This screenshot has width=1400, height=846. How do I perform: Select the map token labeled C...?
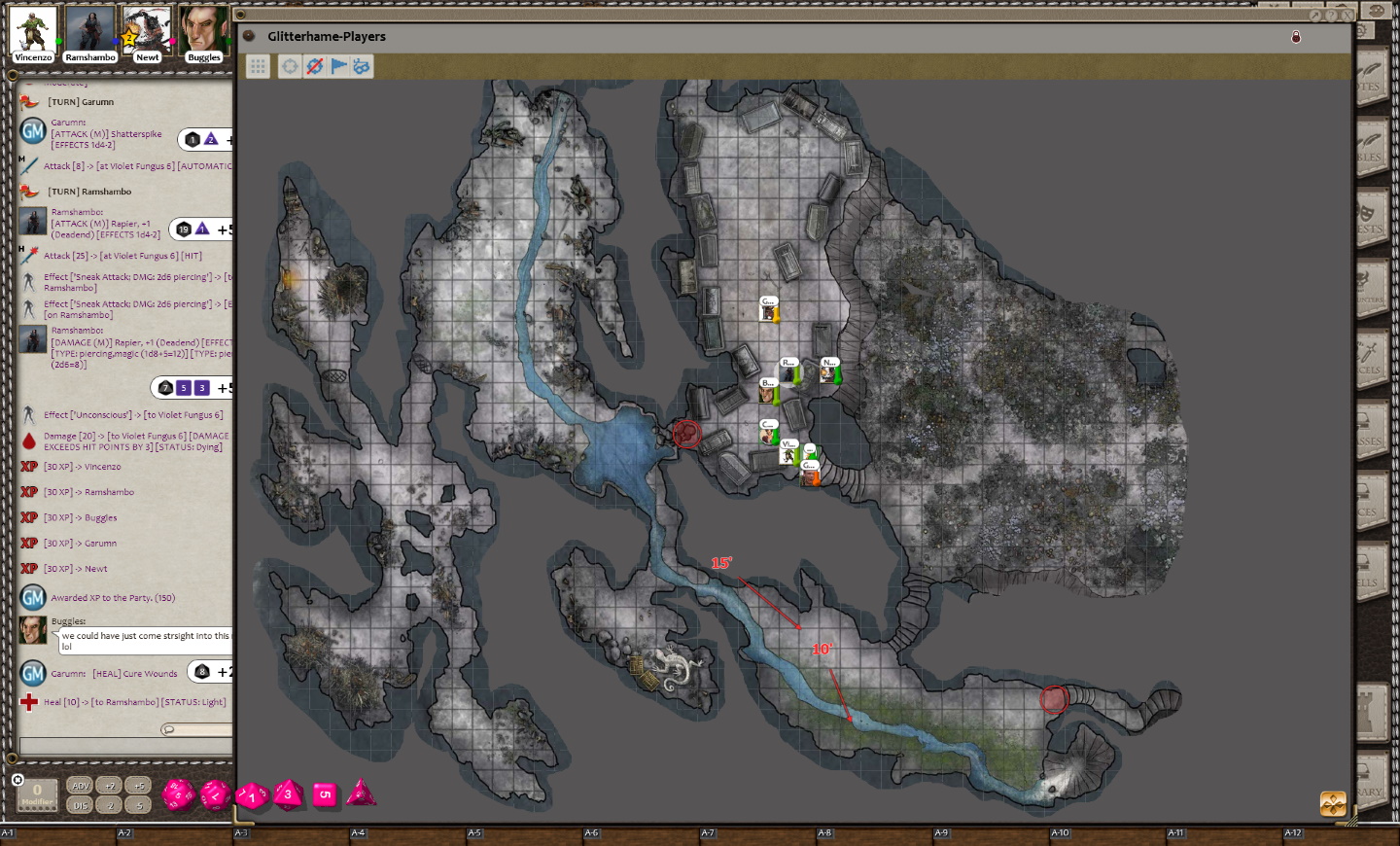[x=769, y=433]
